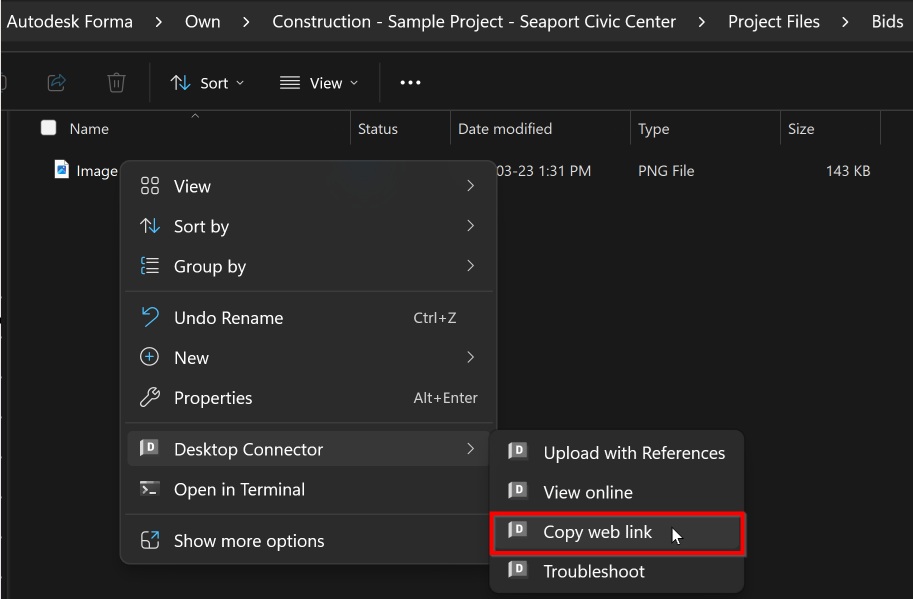The width and height of the screenshot is (913, 599).
Task: Click the View lines icon in the toolbar
Action: (290, 83)
